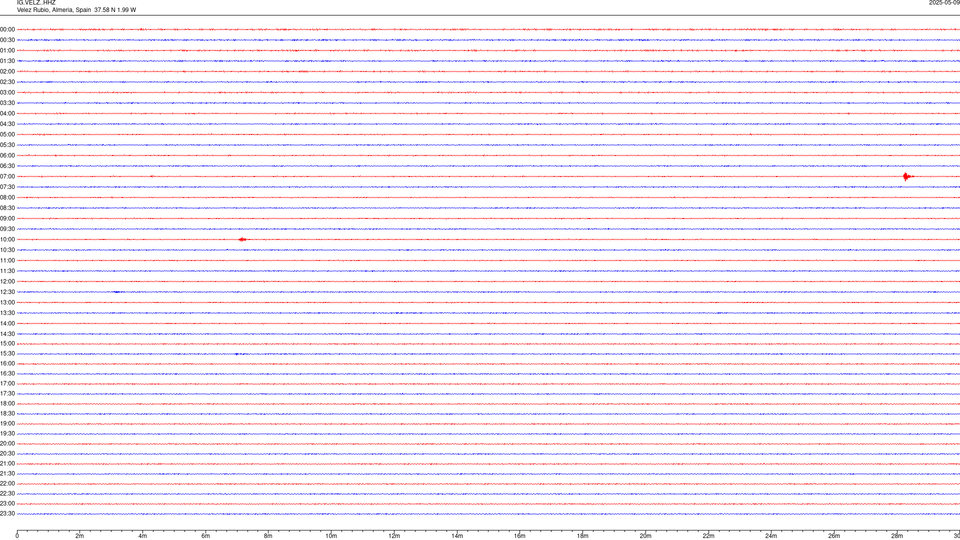Click the 06:00 time label

(7, 156)
